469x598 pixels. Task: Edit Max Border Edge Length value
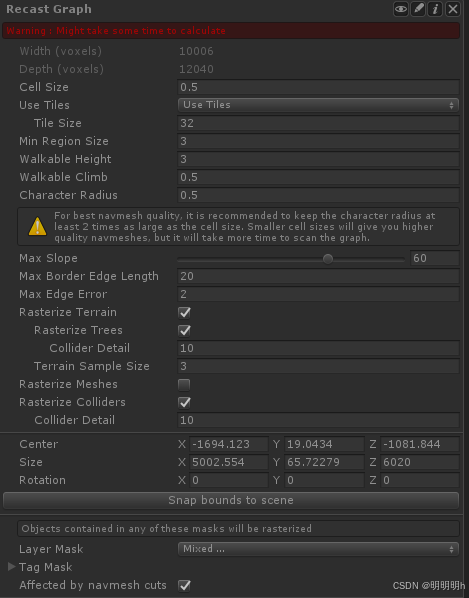click(x=318, y=276)
